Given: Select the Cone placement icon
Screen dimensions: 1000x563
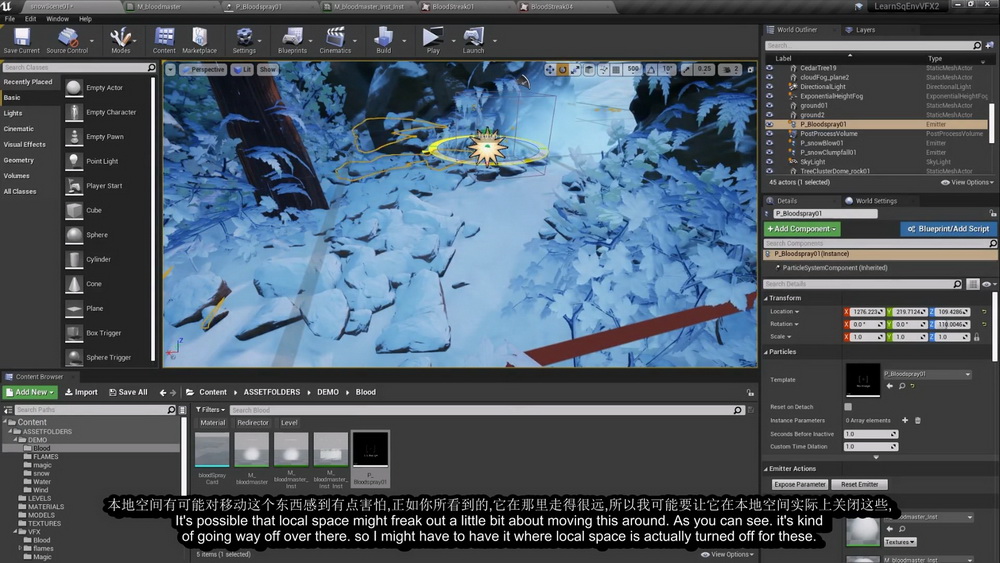Looking at the screenshot, I should pos(74,284).
